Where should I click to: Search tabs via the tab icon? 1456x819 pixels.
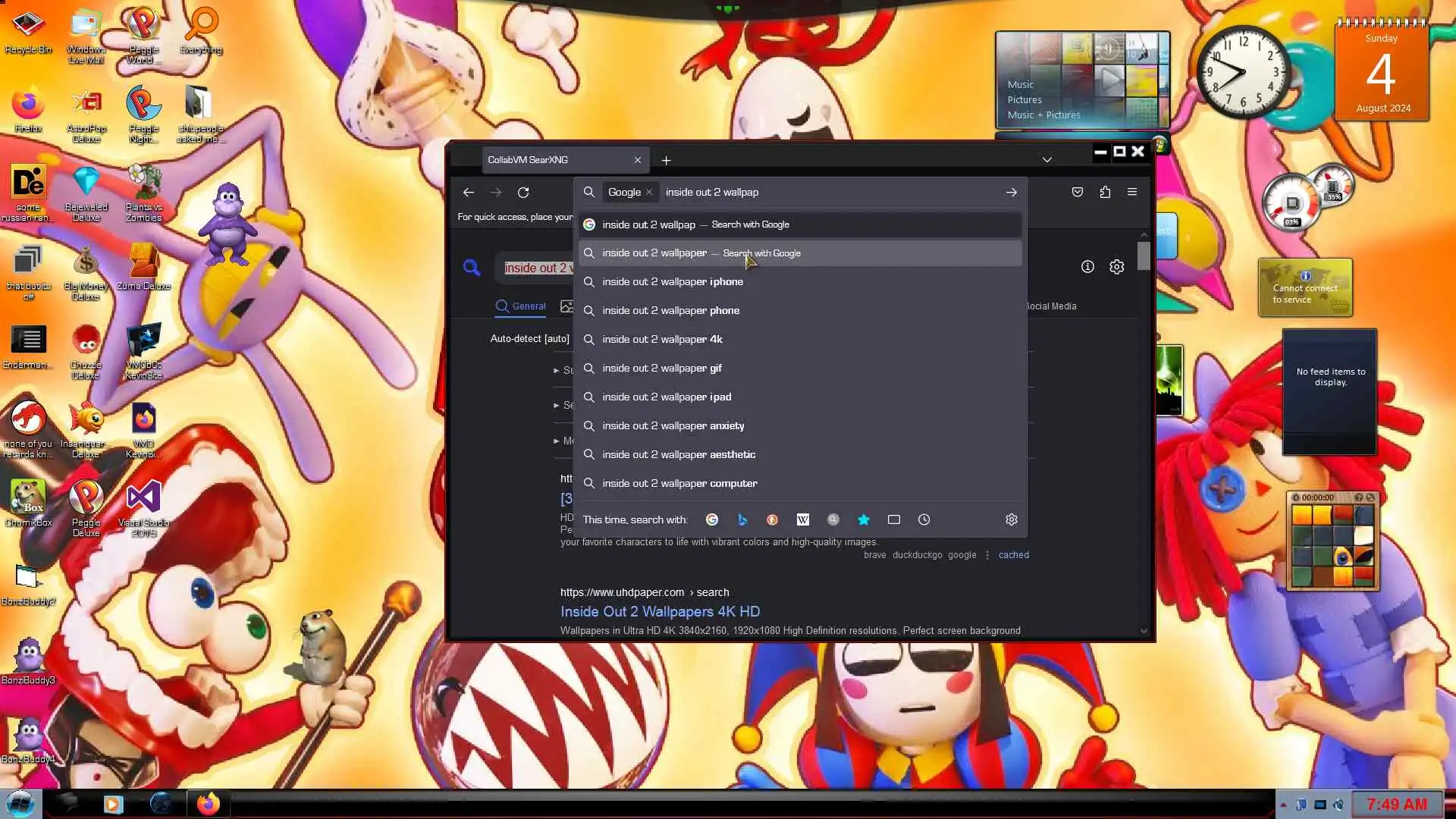pos(893,519)
